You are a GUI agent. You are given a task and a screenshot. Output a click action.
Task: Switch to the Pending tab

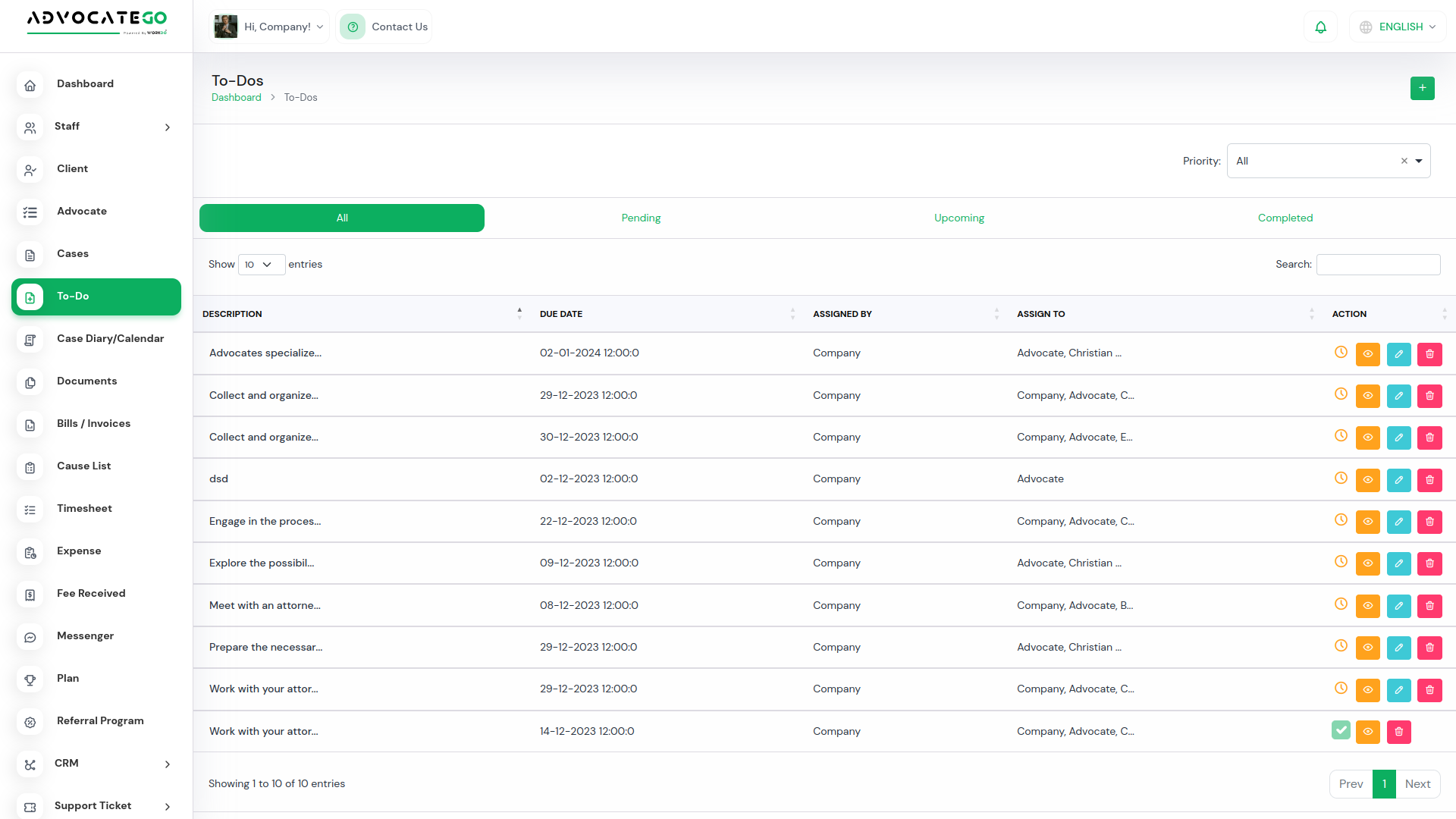click(641, 218)
